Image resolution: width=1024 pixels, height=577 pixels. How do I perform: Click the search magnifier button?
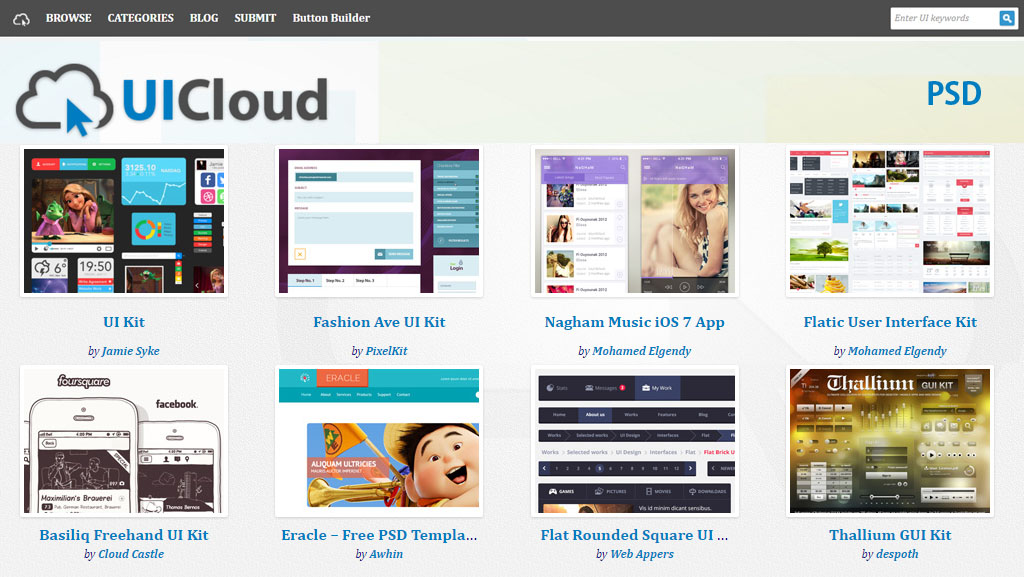click(x=1007, y=18)
